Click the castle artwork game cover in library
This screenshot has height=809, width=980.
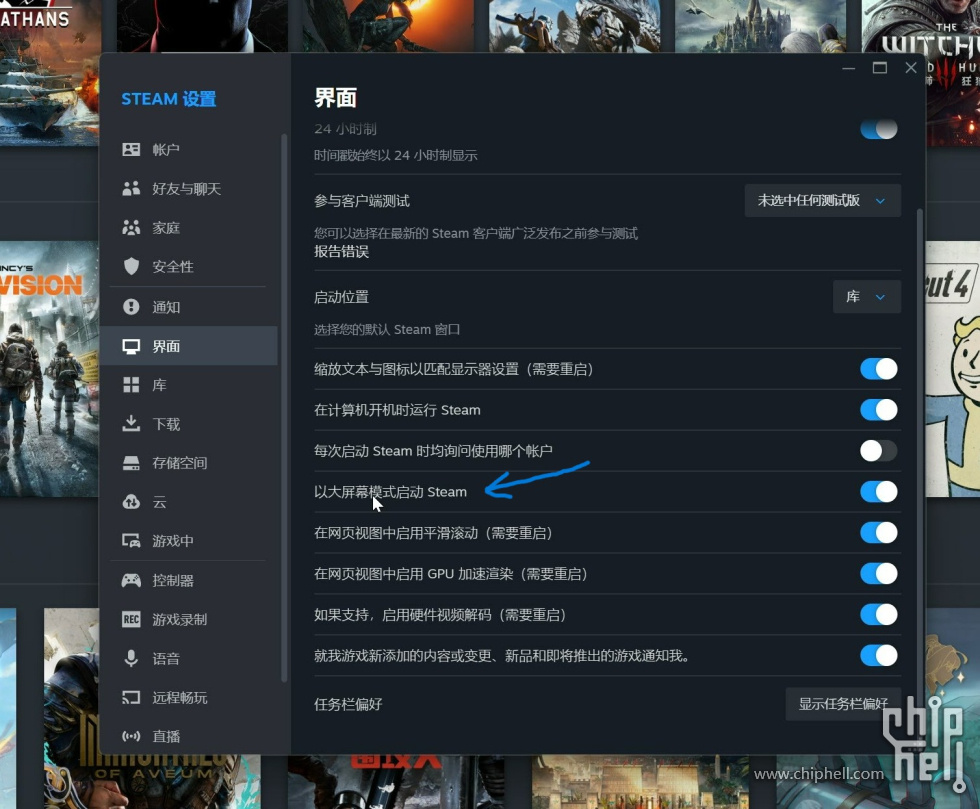(x=761, y=26)
